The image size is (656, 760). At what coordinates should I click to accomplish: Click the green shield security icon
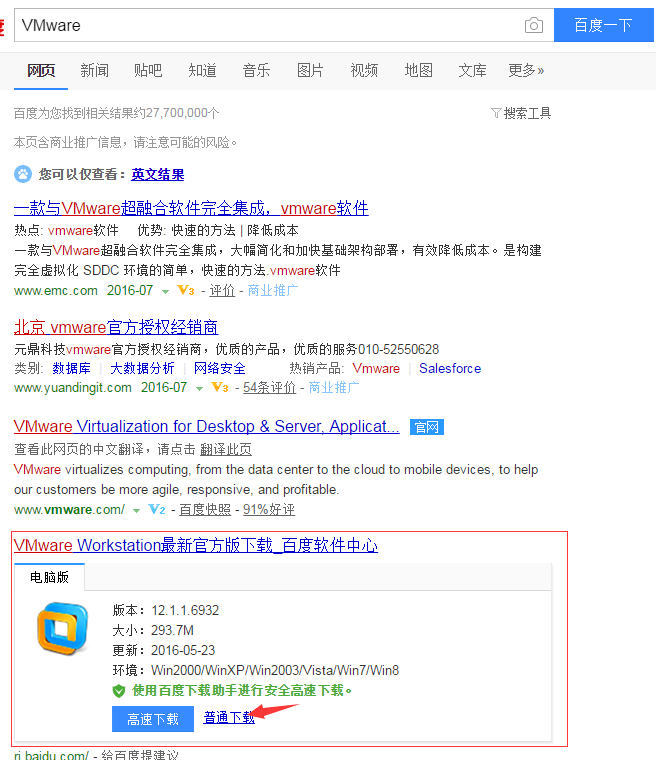(x=119, y=691)
